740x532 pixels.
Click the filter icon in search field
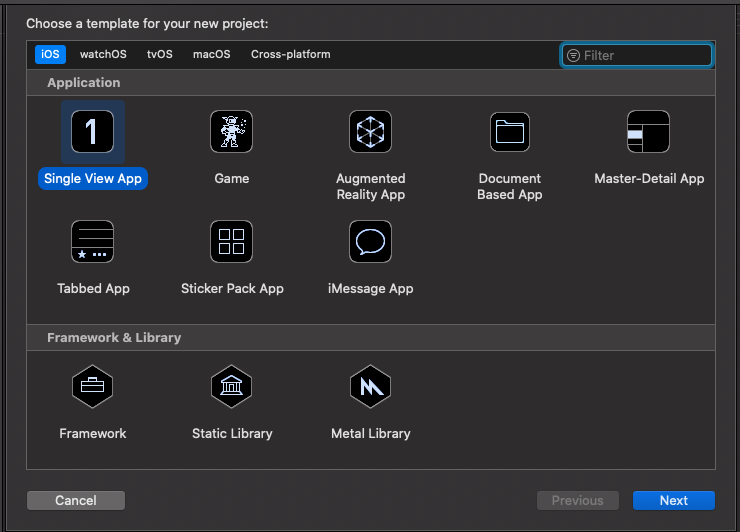click(x=573, y=55)
